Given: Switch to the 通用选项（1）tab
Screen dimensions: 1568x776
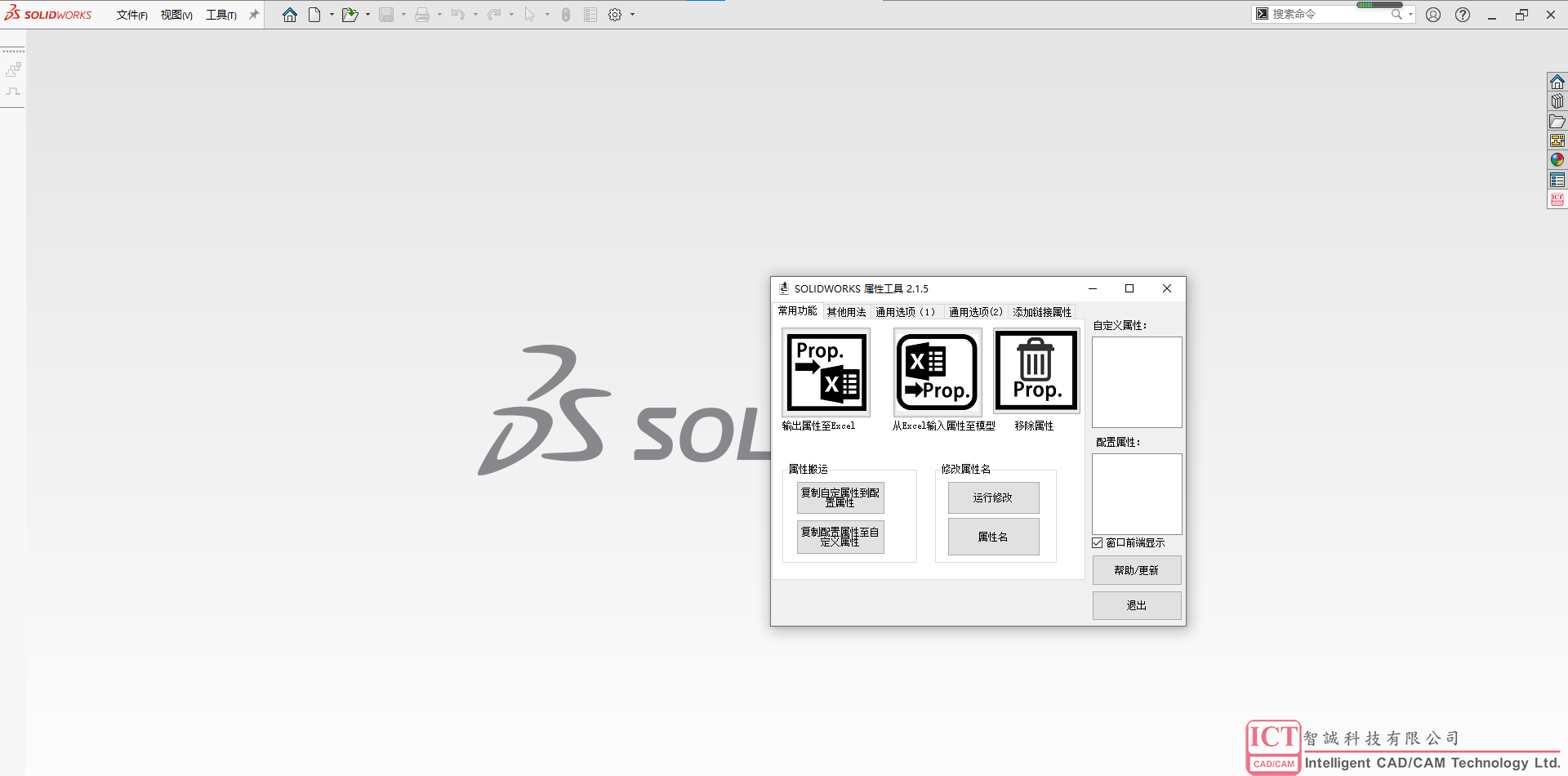Looking at the screenshot, I should 907,312.
